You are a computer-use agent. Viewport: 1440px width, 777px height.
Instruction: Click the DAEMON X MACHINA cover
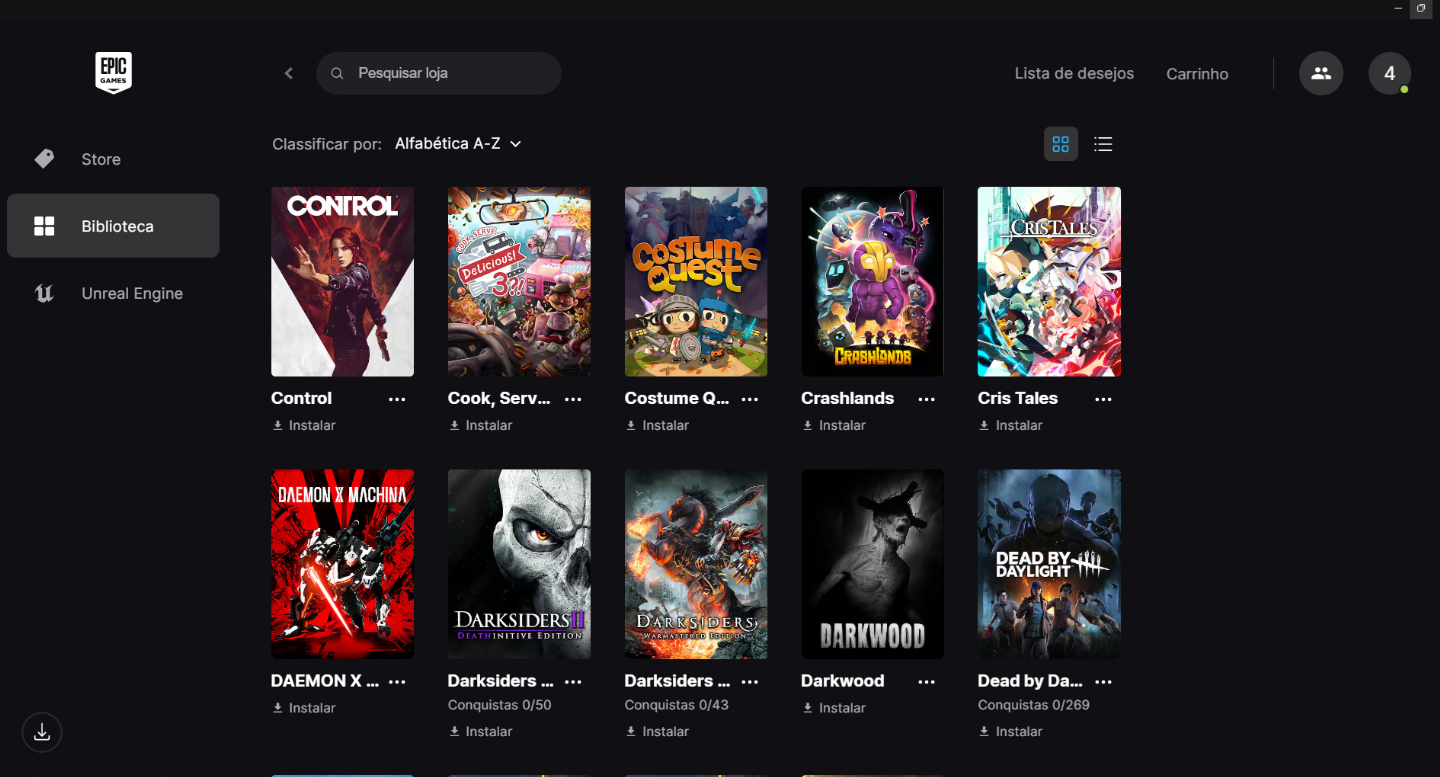342,564
